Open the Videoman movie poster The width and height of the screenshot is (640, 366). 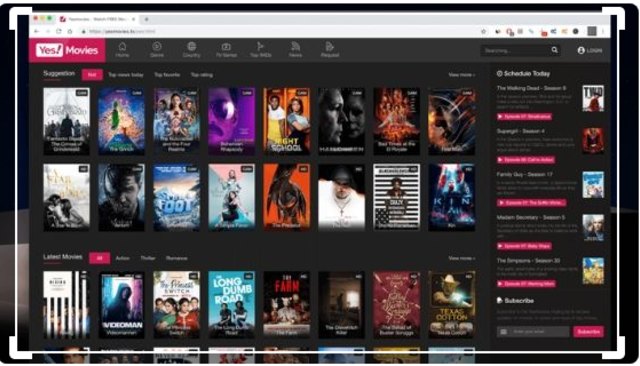pyautogui.click(x=121, y=305)
